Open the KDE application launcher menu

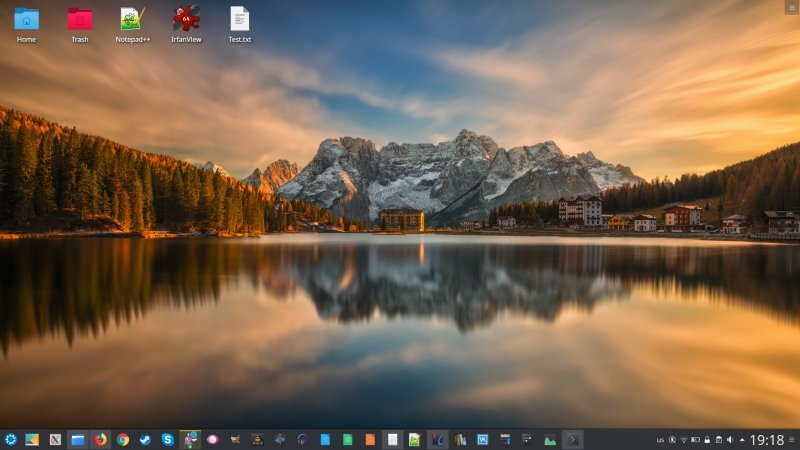click(x=11, y=439)
